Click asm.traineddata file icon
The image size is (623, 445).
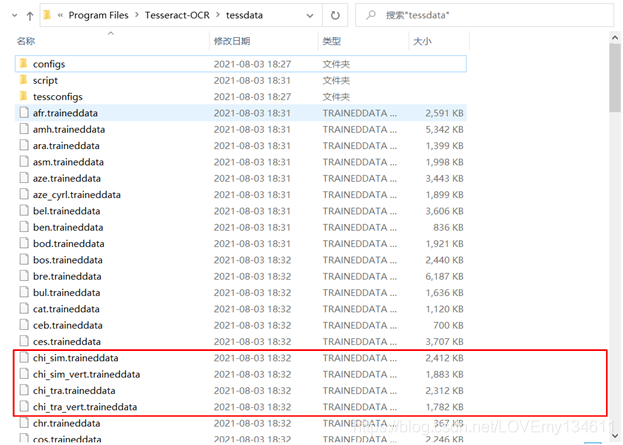[x=24, y=161]
